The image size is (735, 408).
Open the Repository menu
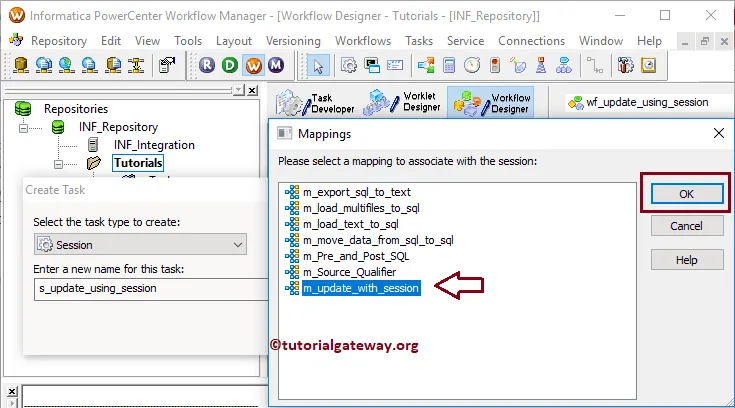59,41
